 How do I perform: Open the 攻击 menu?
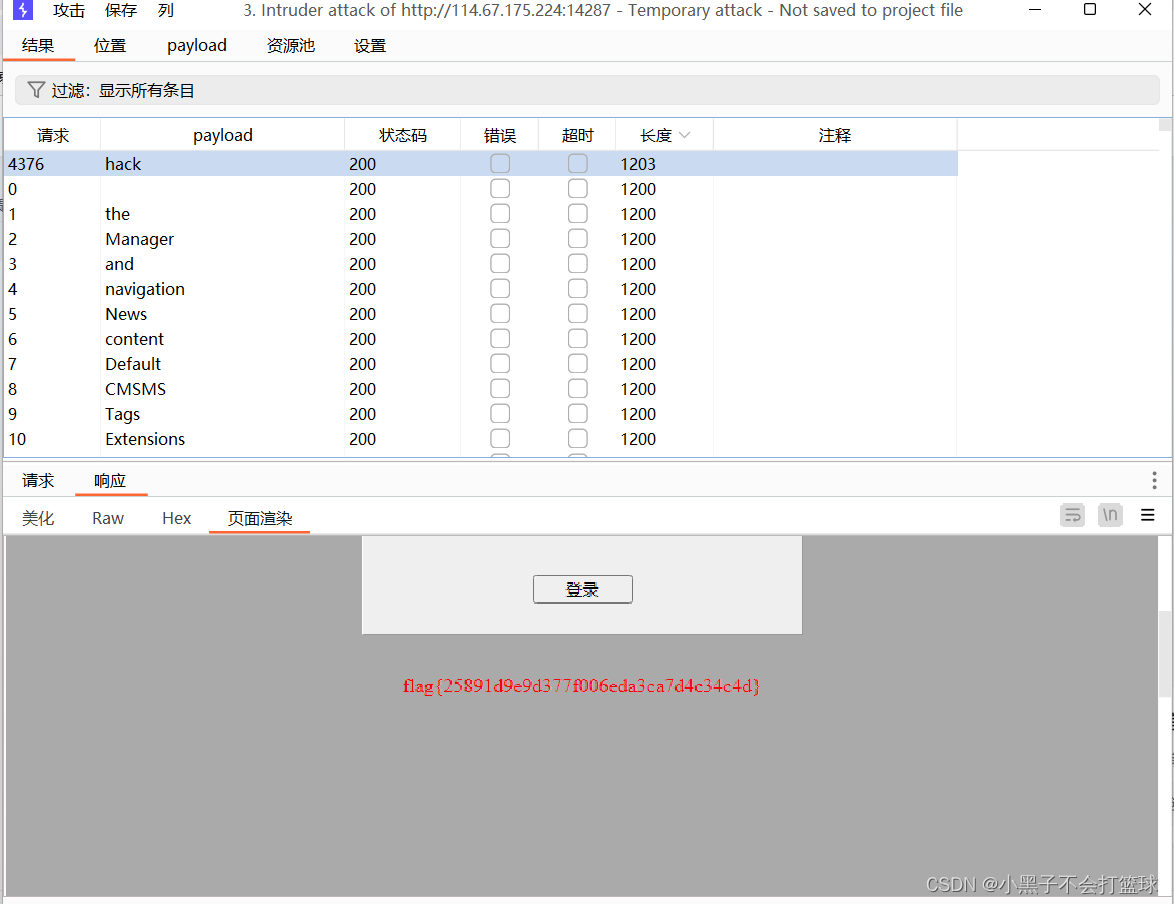(68, 11)
